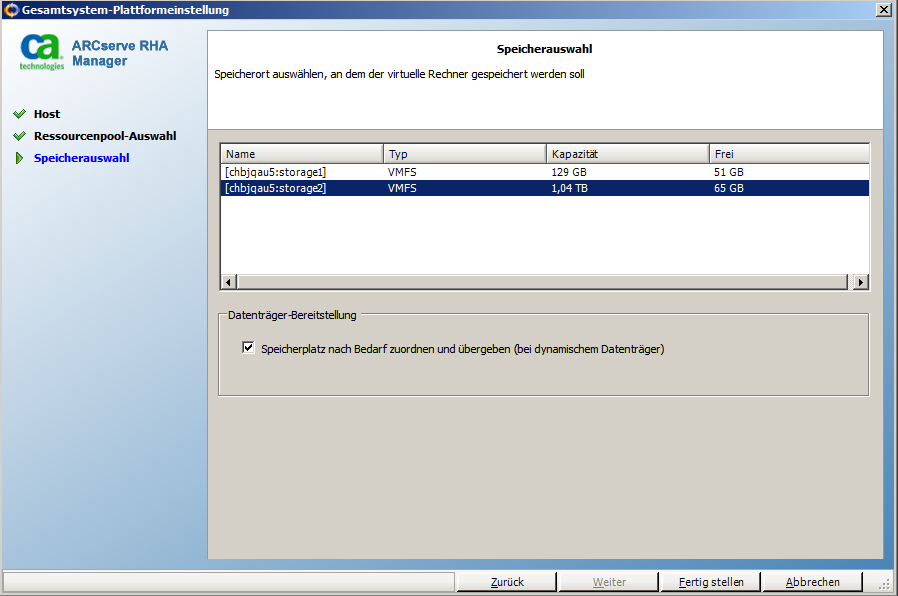Viewport: 898px width, 596px height.
Task: Sort by Frei column header
Action: (789, 154)
